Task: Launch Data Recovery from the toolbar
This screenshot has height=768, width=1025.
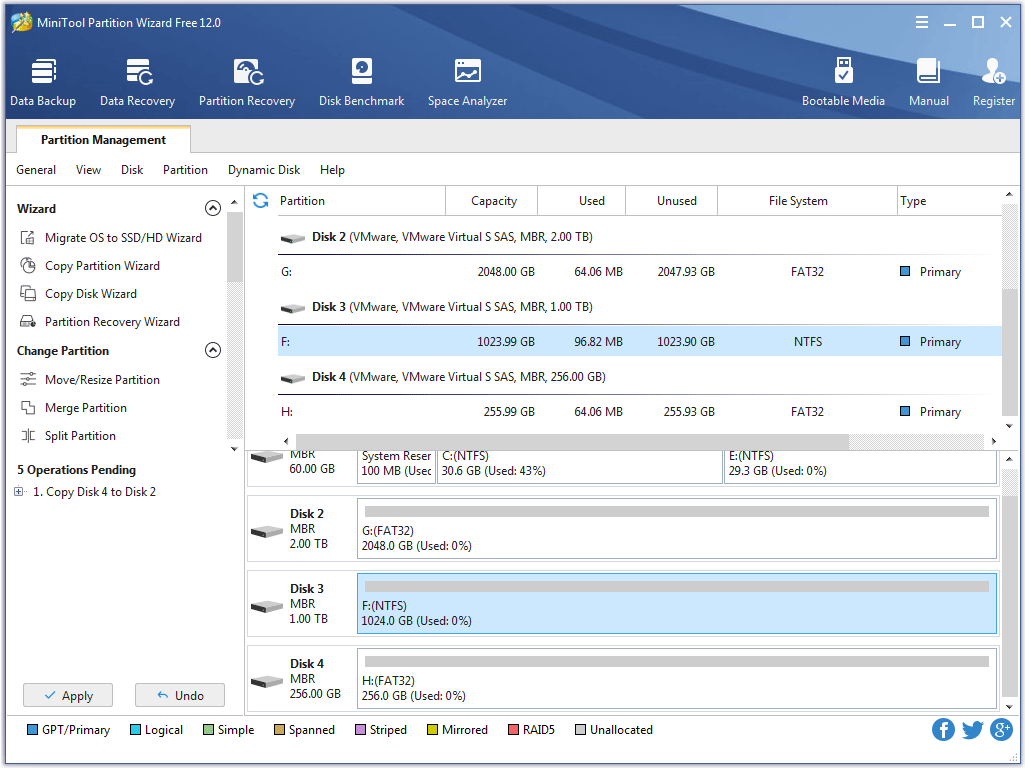Action: pyautogui.click(x=137, y=82)
